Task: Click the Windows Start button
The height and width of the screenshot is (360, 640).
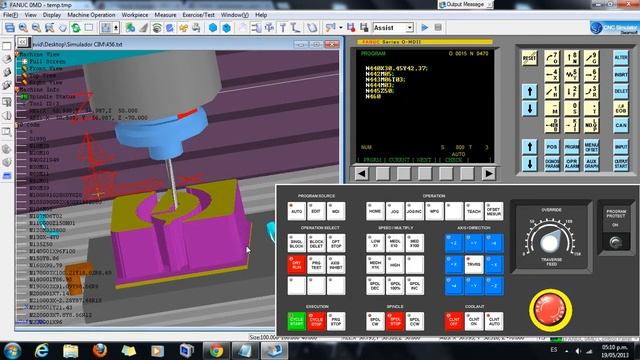Action: point(12,351)
